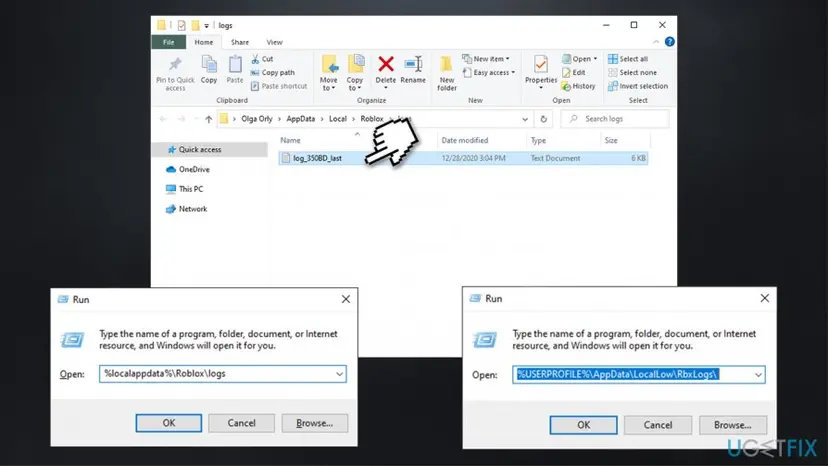This screenshot has width=828, height=467.
Task: Expand the address bar history dropdown
Action: tap(525, 119)
